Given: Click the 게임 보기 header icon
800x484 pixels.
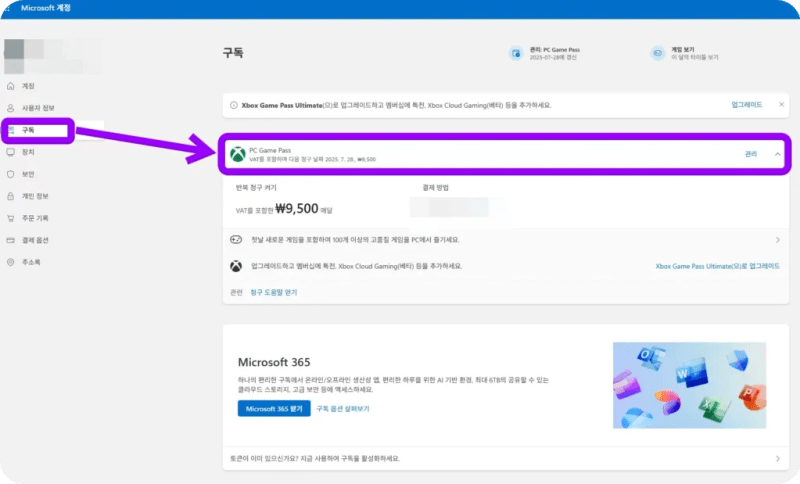Looking at the screenshot, I should (658, 53).
